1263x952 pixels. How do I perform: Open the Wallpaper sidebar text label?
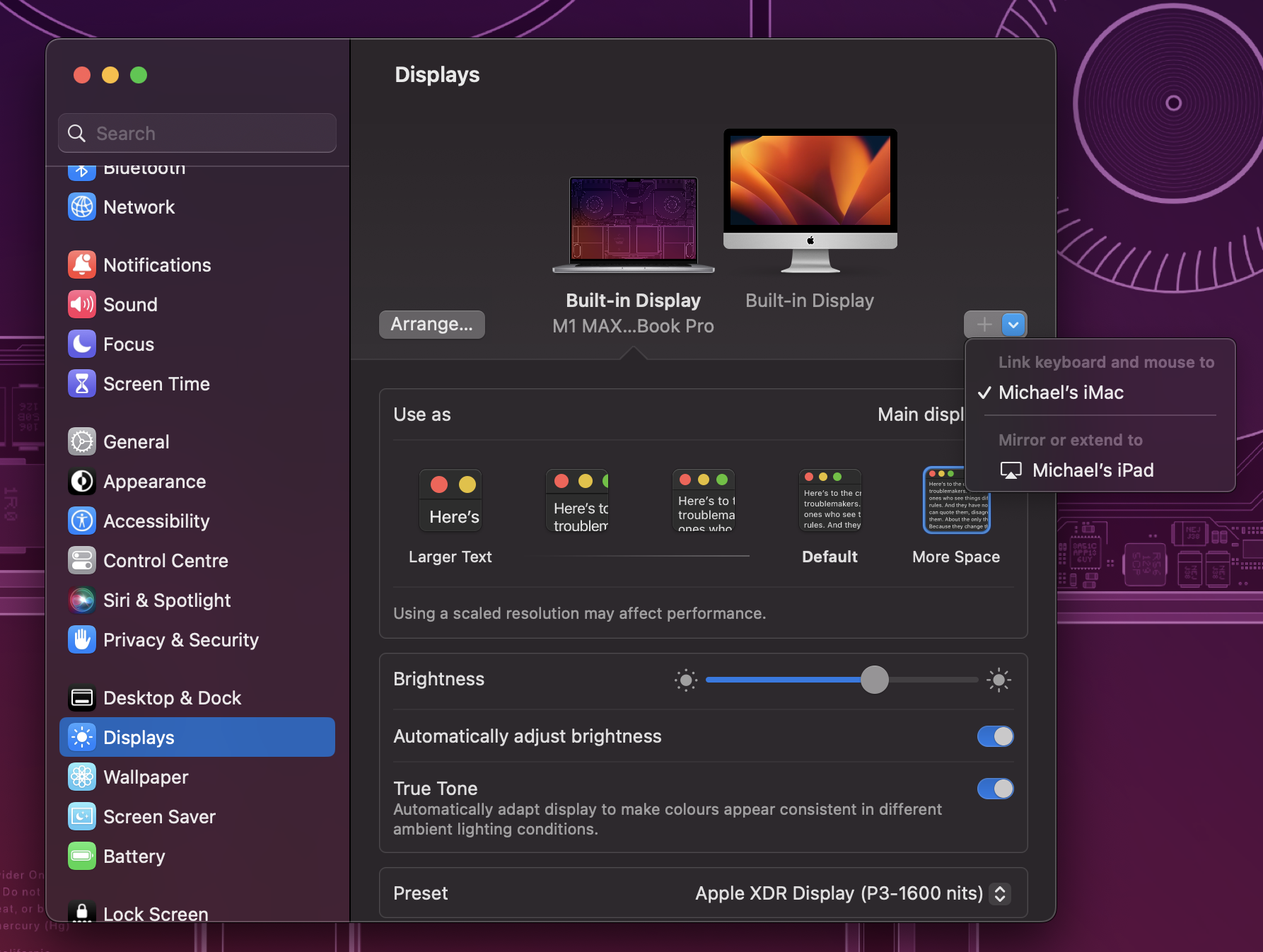146,777
